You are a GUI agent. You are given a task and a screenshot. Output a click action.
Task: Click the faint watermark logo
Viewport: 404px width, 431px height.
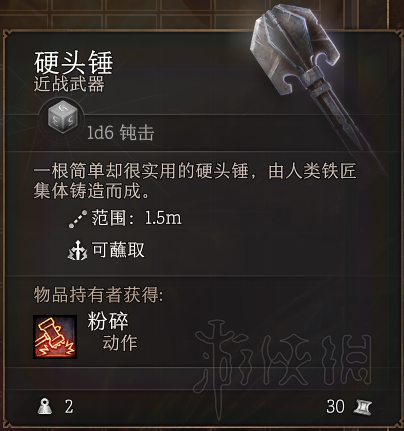coord(283,363)
